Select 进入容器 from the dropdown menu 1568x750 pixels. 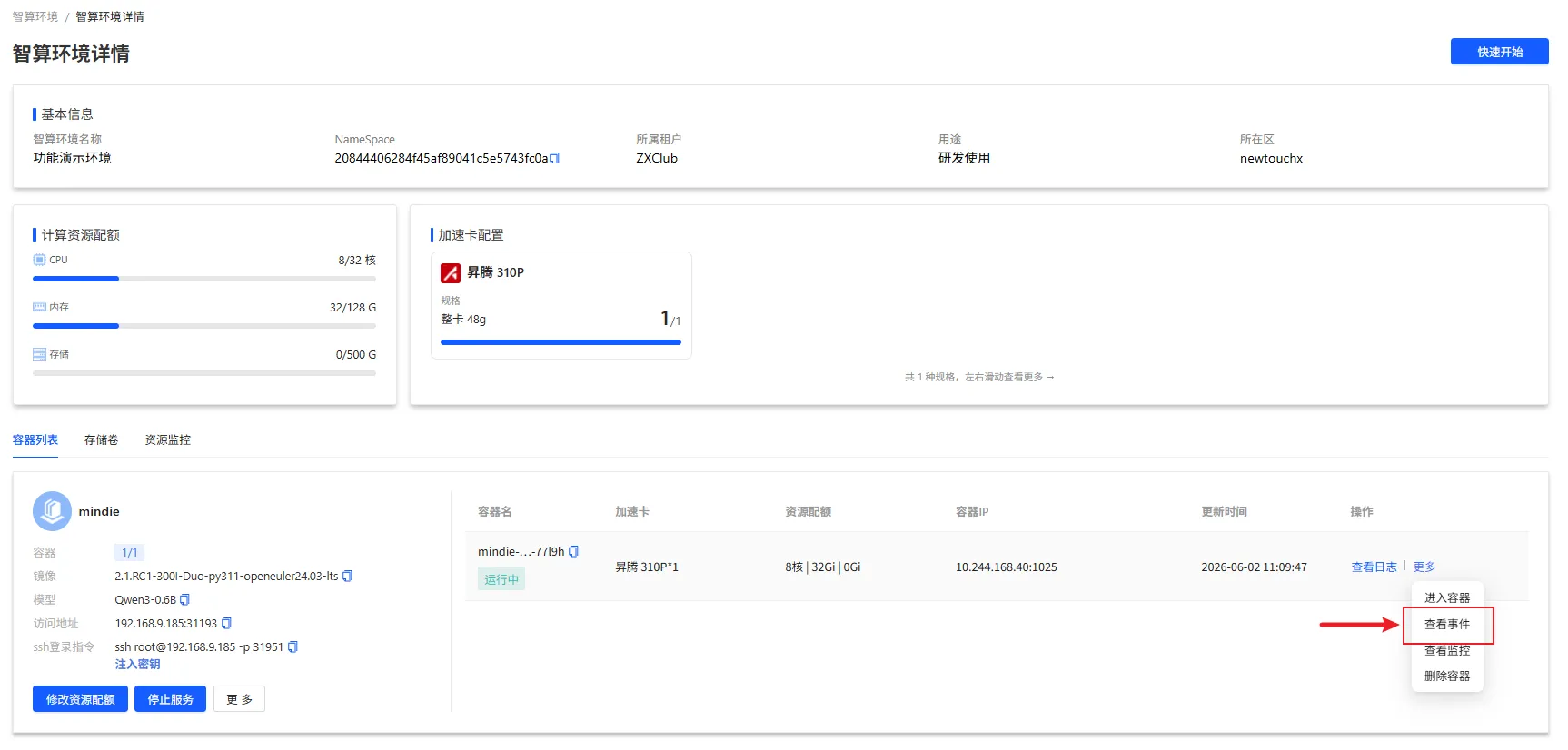[x=1447, y=597]
